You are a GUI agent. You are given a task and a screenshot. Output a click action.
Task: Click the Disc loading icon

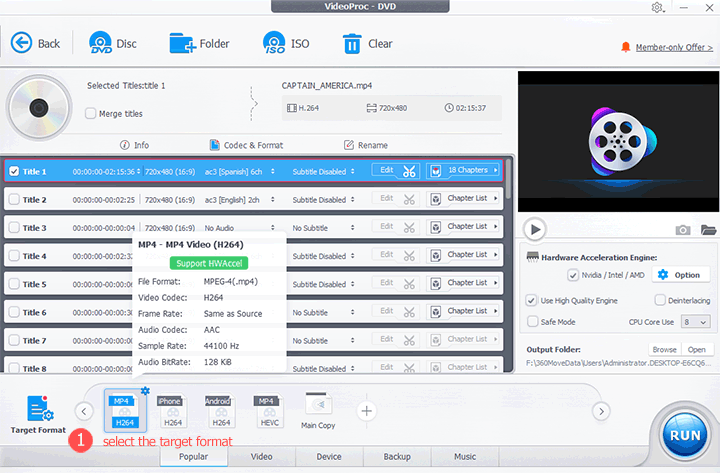100,43
